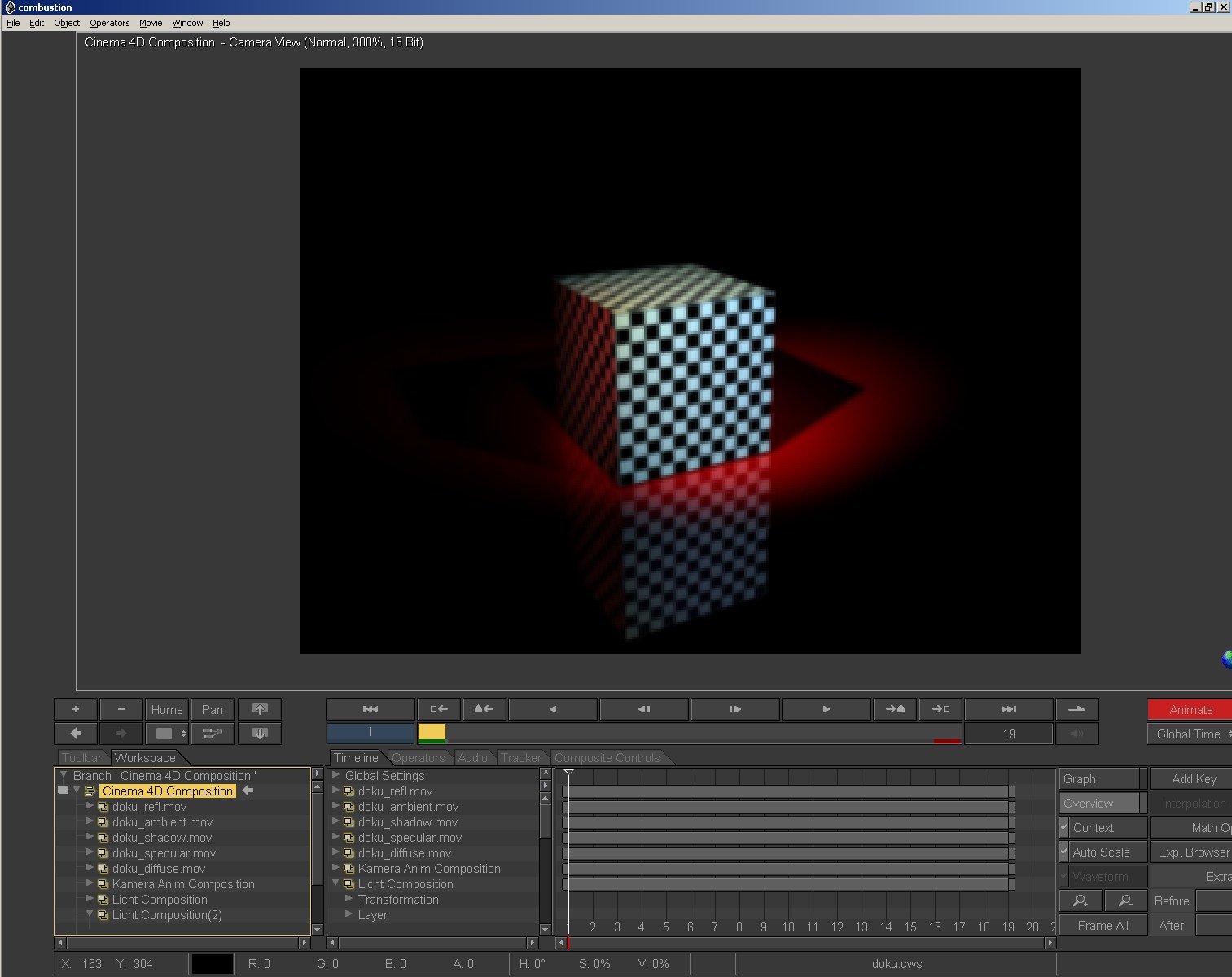This screenshot has height=977, width=1232.
Task: Switch to the Composite Controls tab
Action: click(607, 758)
